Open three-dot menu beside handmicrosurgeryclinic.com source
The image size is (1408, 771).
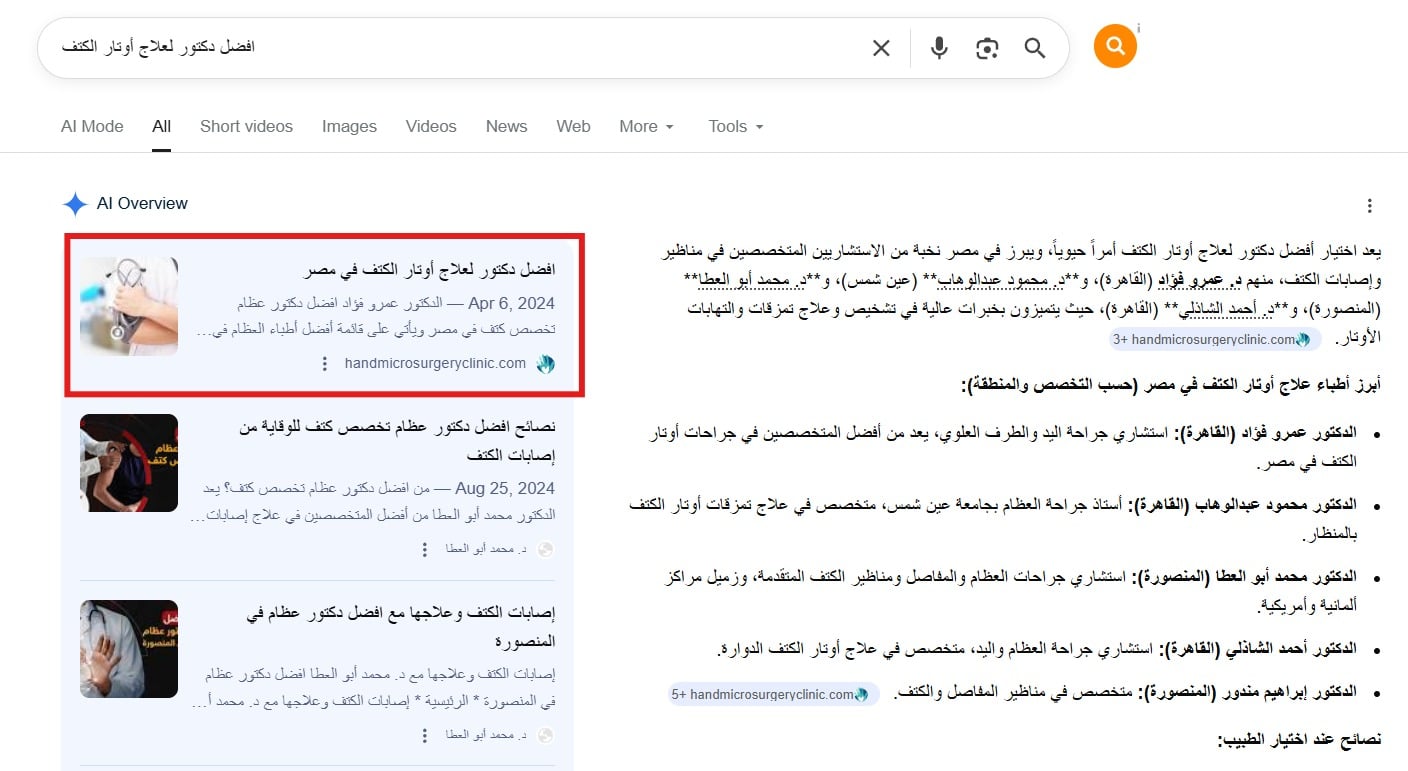point(324,364)
